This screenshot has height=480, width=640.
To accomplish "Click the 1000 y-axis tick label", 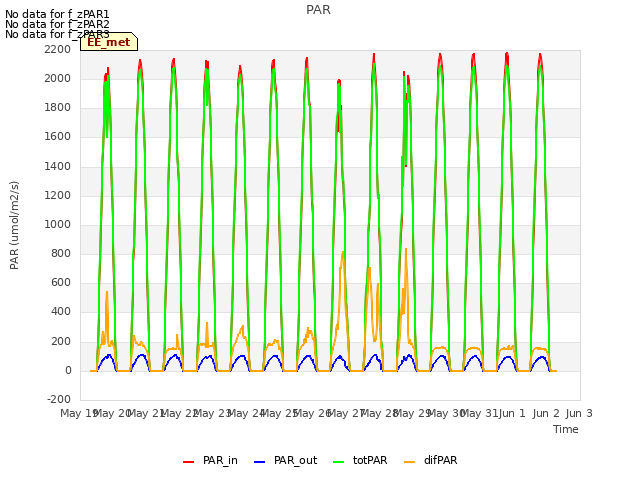I will click(58, 224).
